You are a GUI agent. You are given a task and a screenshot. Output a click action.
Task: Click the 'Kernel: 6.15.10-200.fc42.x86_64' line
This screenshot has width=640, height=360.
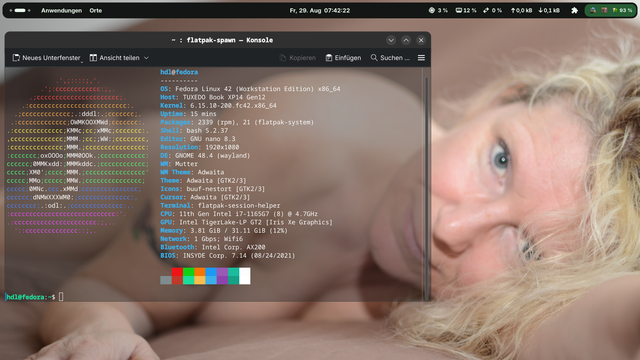pyautogui.click(x=218, y=105)
